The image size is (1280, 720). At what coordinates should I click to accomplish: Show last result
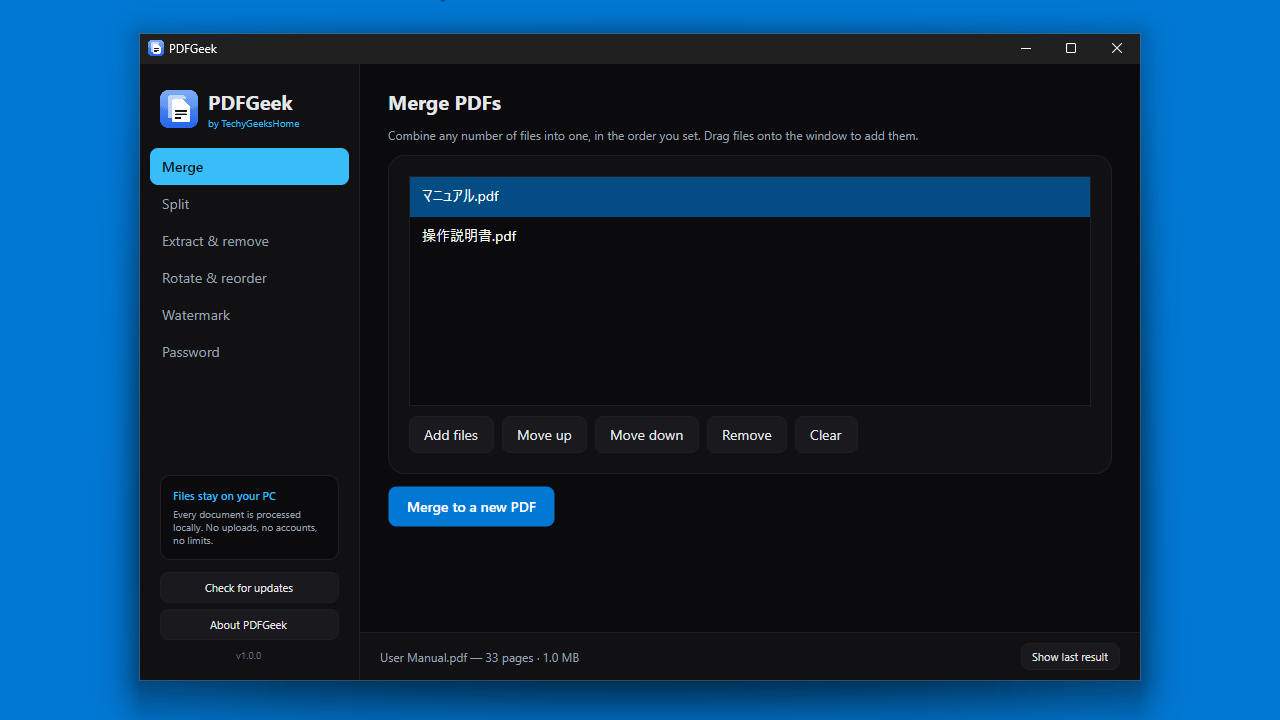click(x=1070, y=657)
